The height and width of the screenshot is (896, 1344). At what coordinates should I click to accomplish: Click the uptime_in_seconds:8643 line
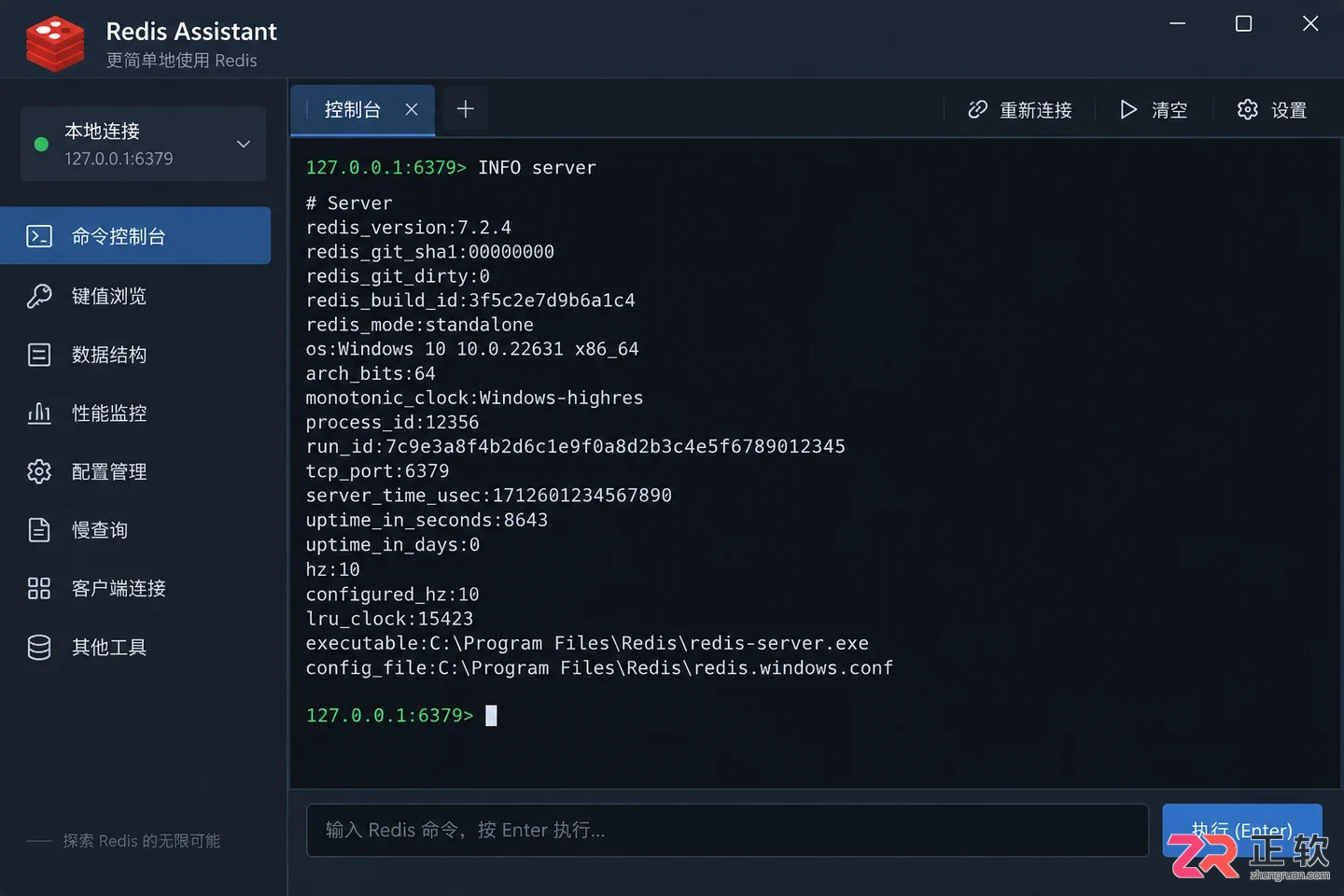pos(427,520)
